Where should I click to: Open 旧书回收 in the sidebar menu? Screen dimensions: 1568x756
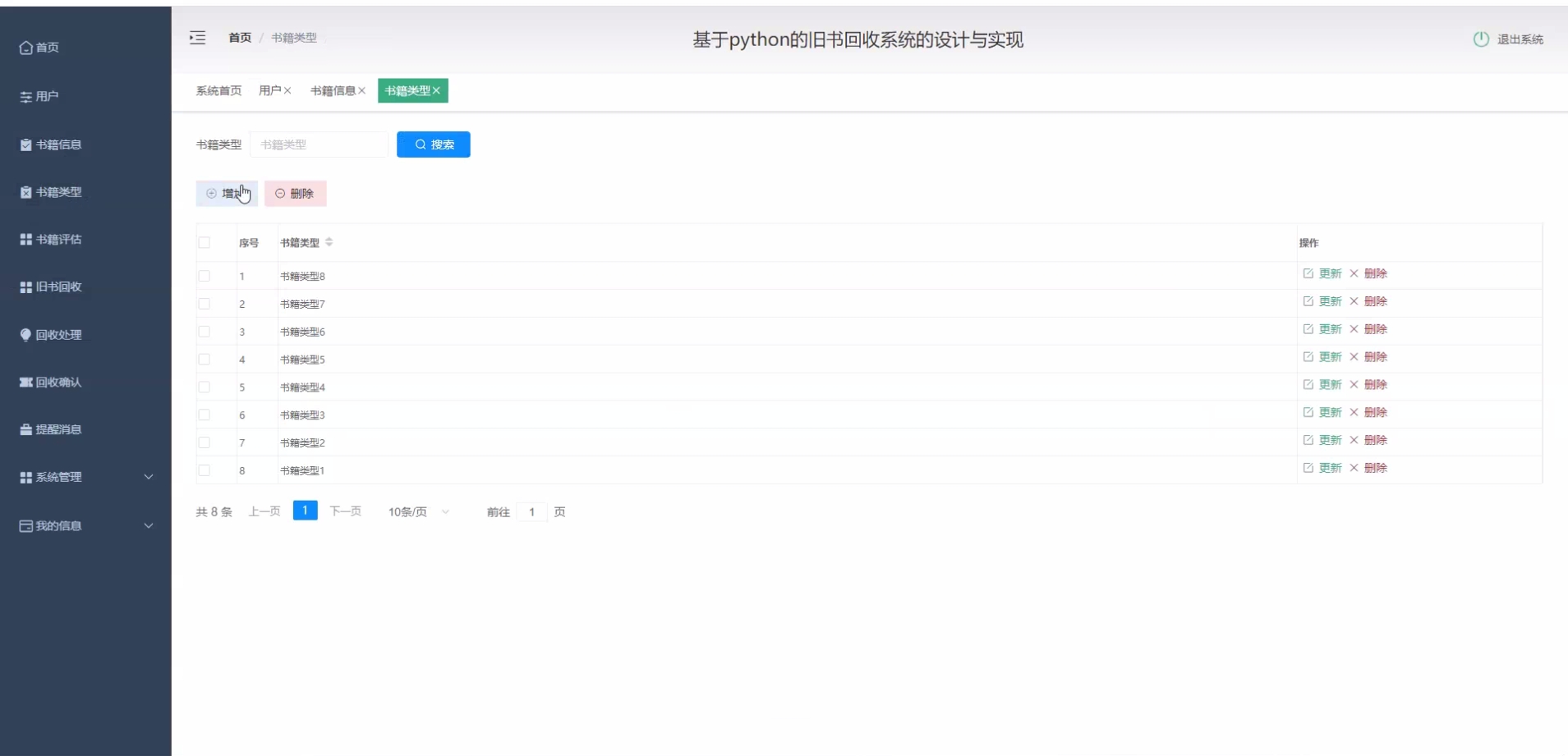(x=57, y=287)
